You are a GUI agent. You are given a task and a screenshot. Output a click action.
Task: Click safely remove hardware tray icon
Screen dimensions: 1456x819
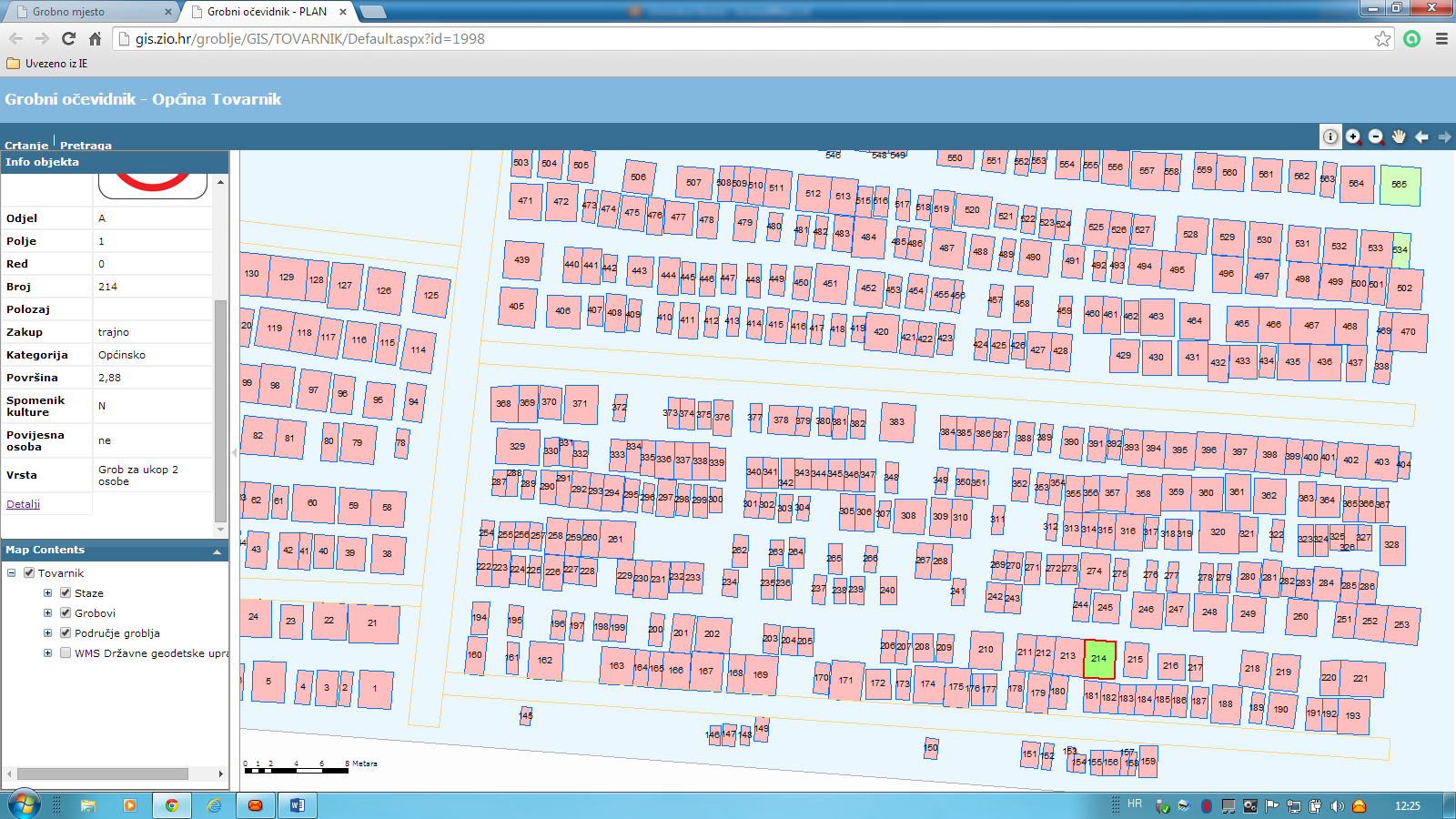pos(1162,805)
